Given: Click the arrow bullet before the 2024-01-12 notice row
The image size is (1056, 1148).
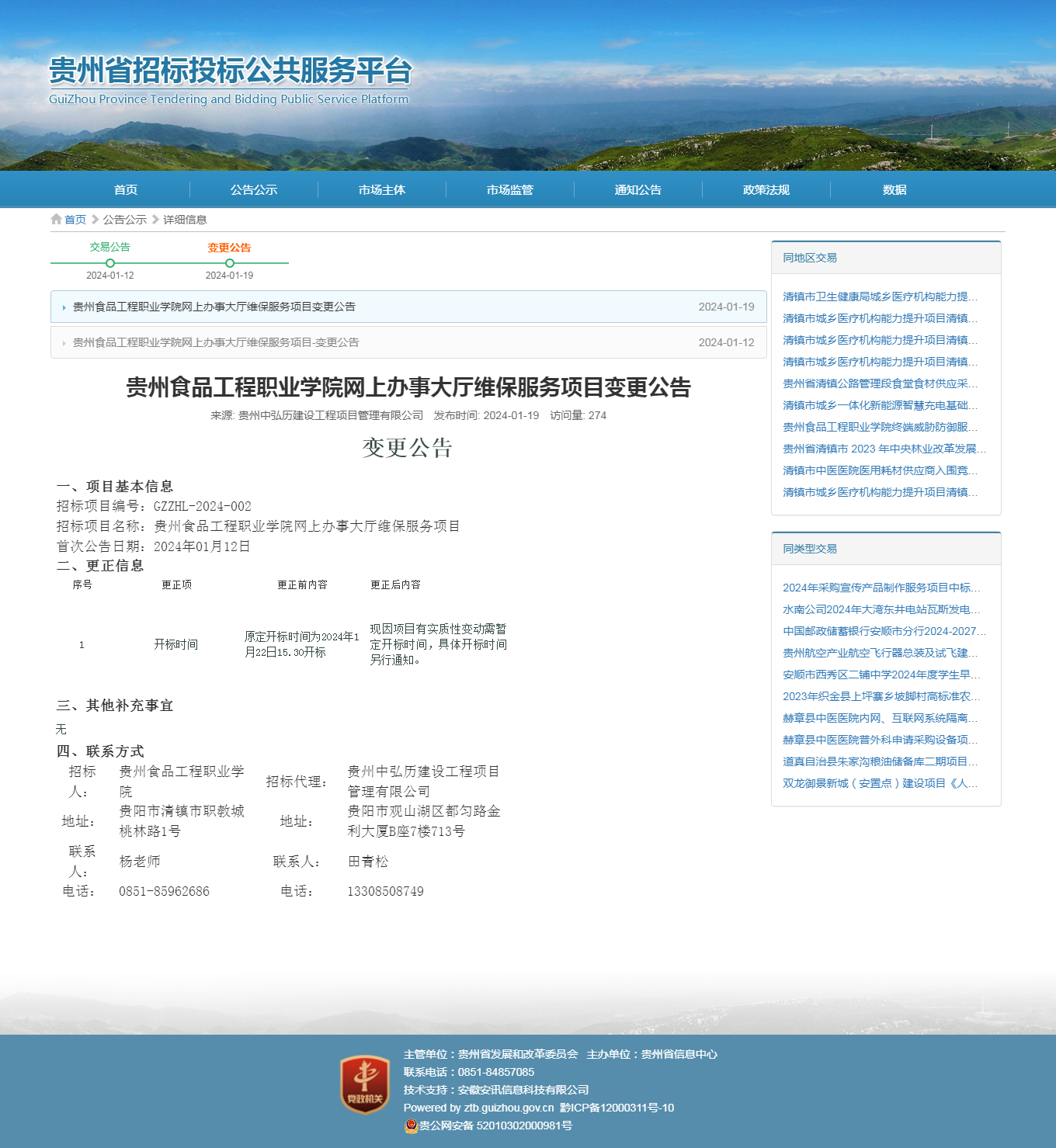Looking at the screenshot, I should coord(64,343).
